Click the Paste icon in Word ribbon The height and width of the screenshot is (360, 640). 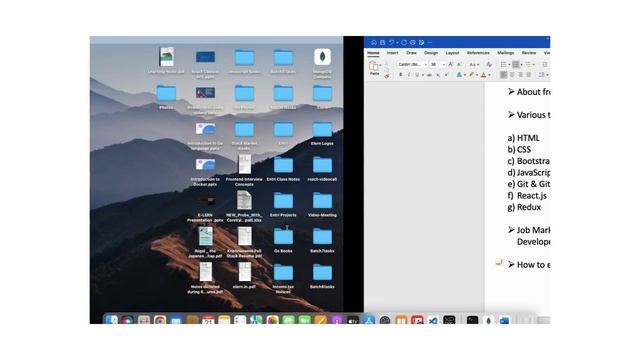click(x=373, y=66)
